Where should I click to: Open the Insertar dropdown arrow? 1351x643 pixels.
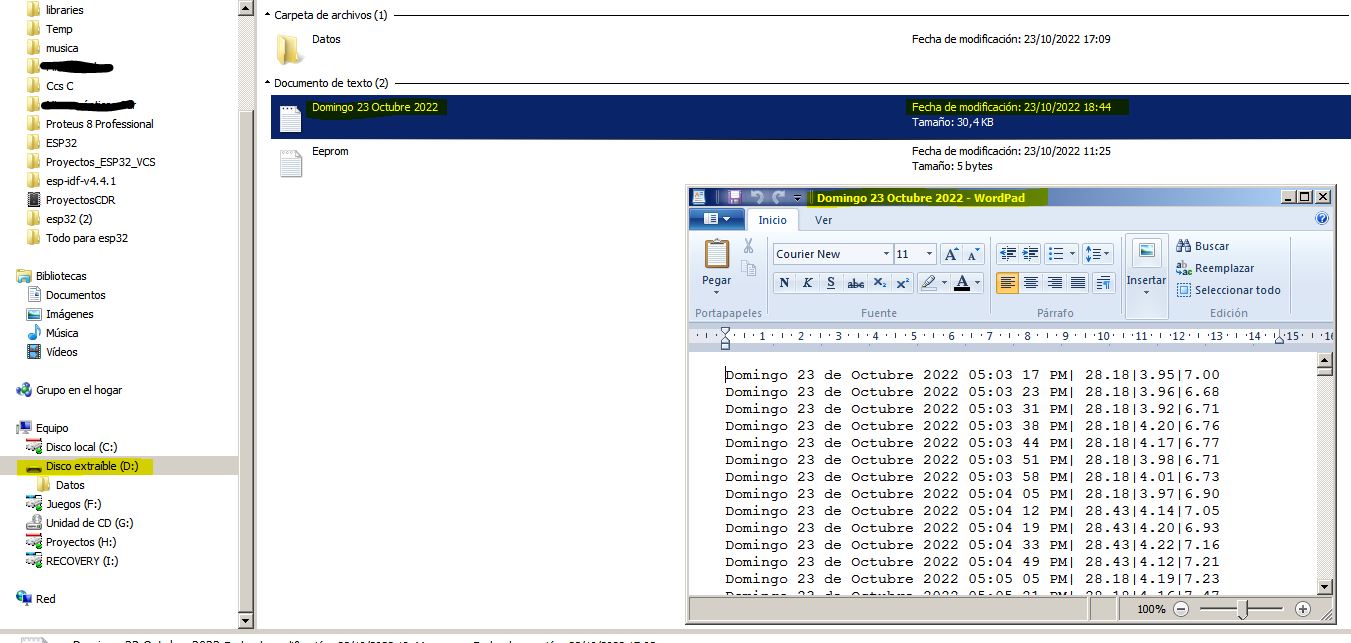coord(1146,294)
